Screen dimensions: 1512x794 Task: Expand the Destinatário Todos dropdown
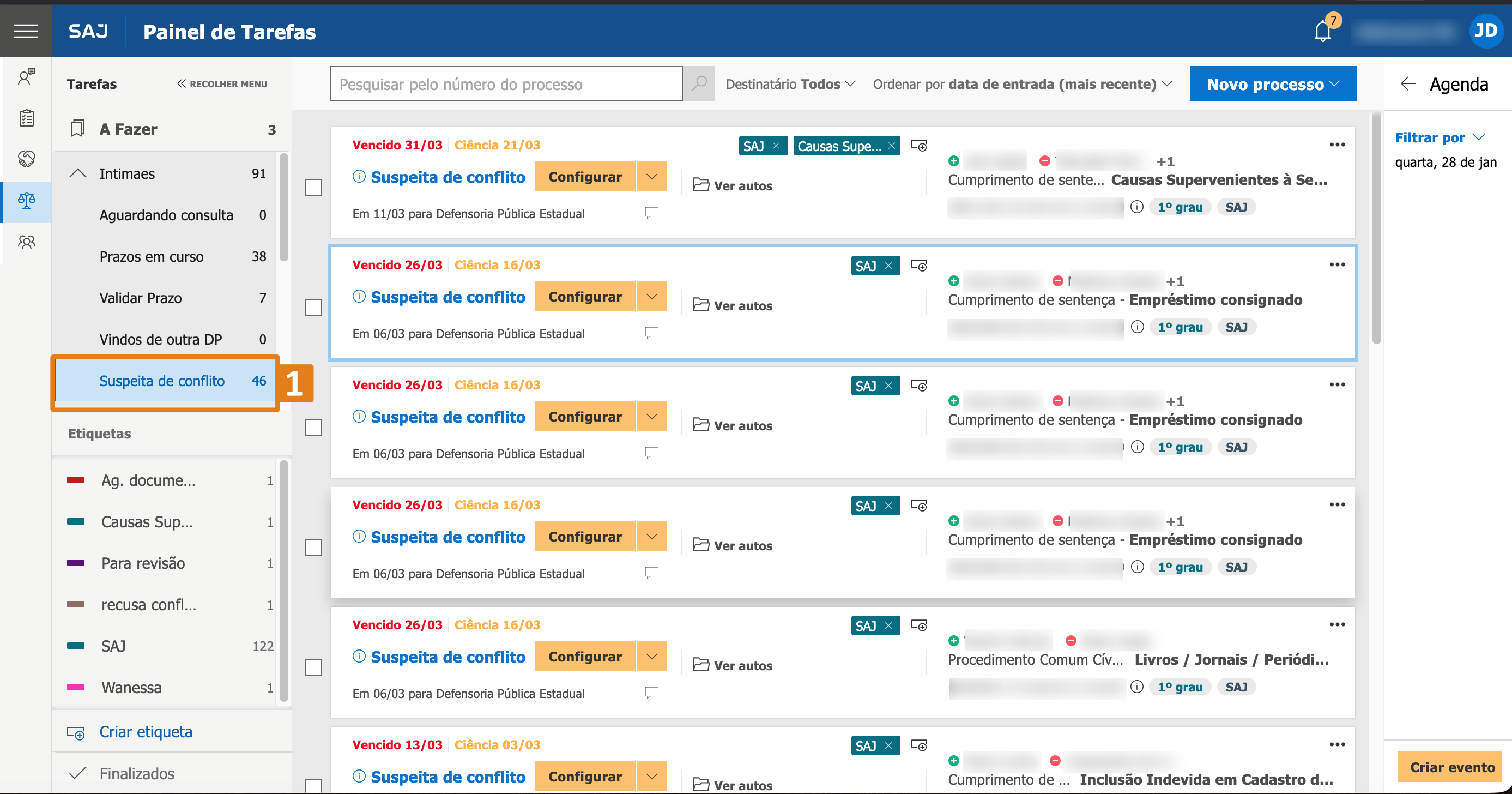coord(790,84)
